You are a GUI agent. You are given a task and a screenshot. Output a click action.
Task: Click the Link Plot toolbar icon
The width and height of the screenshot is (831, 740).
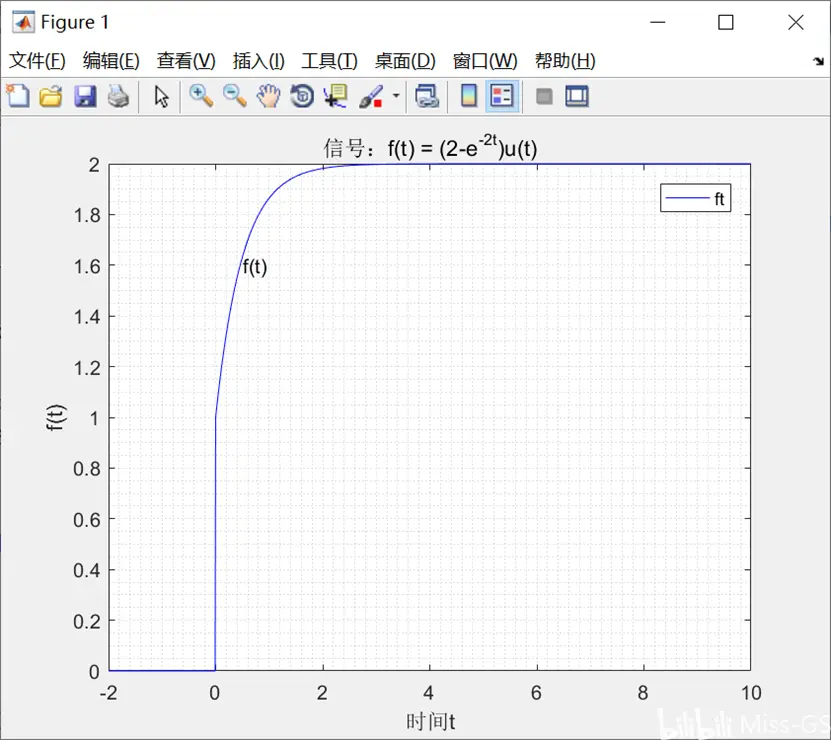tap(427, 96)
